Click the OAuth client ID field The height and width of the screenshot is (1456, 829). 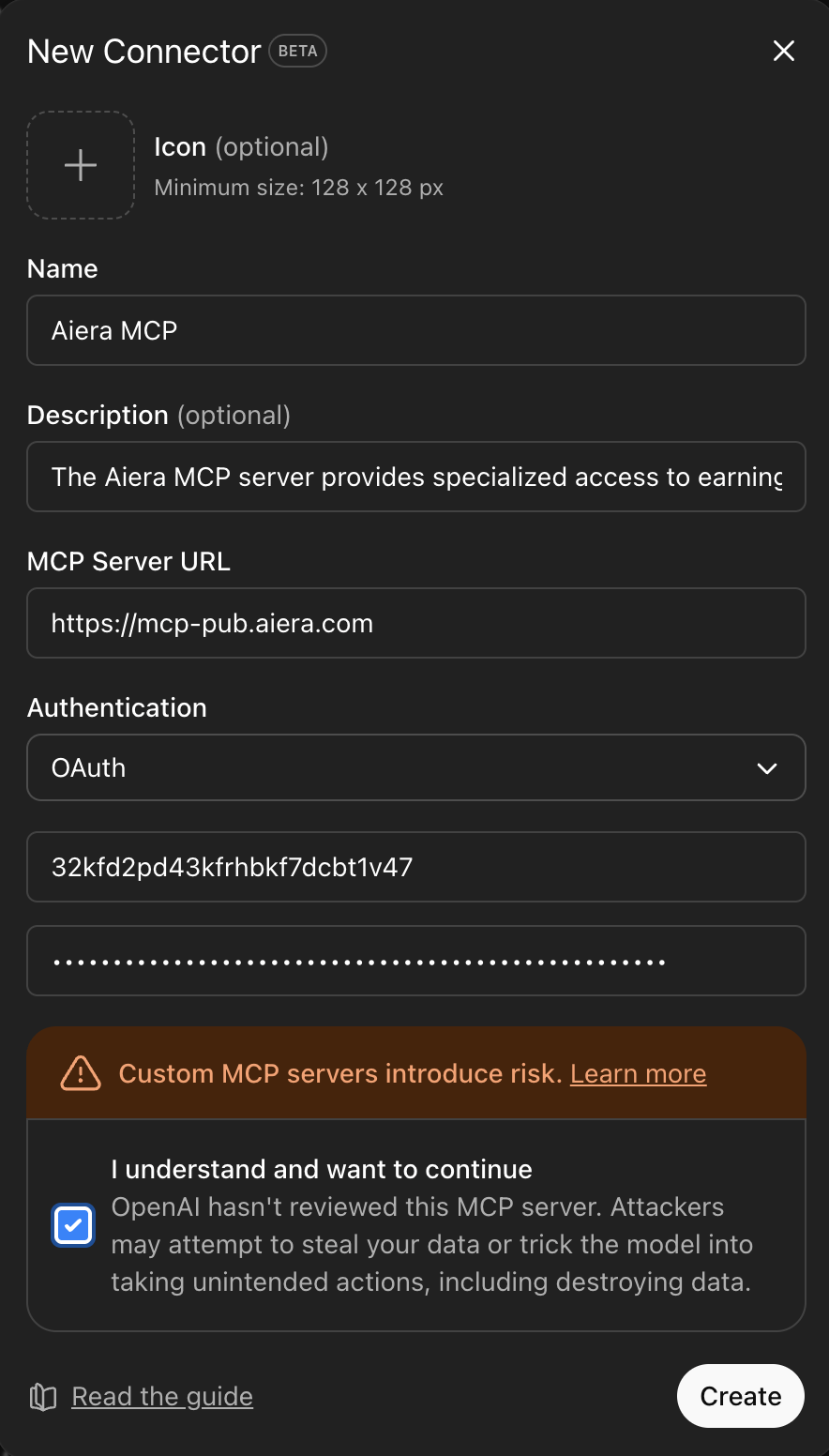[415, 867]
